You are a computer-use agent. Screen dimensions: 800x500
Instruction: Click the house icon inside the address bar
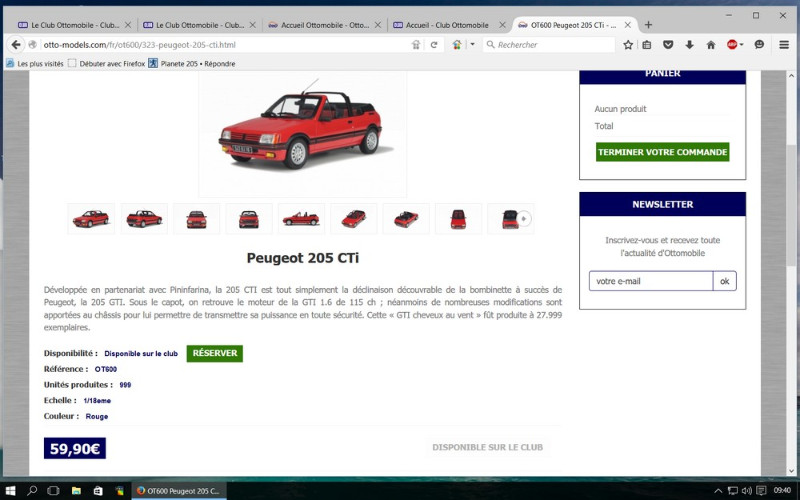click(x=416, y=45)
